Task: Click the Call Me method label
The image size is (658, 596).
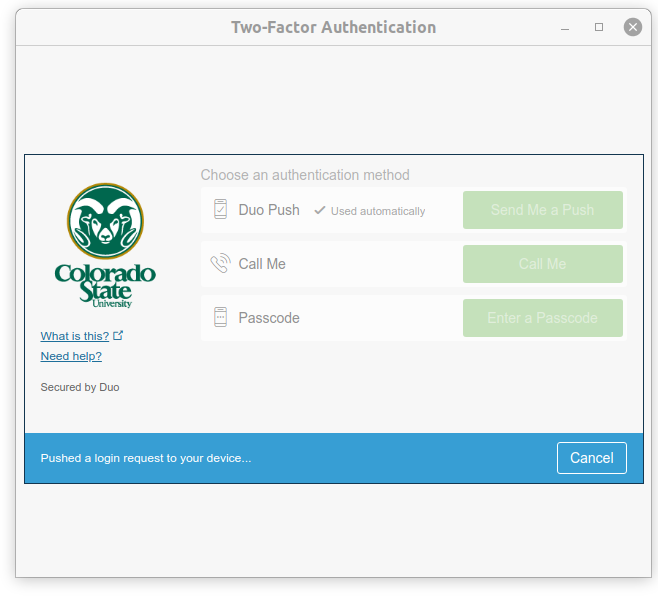Action: click(x=262, y=264)
